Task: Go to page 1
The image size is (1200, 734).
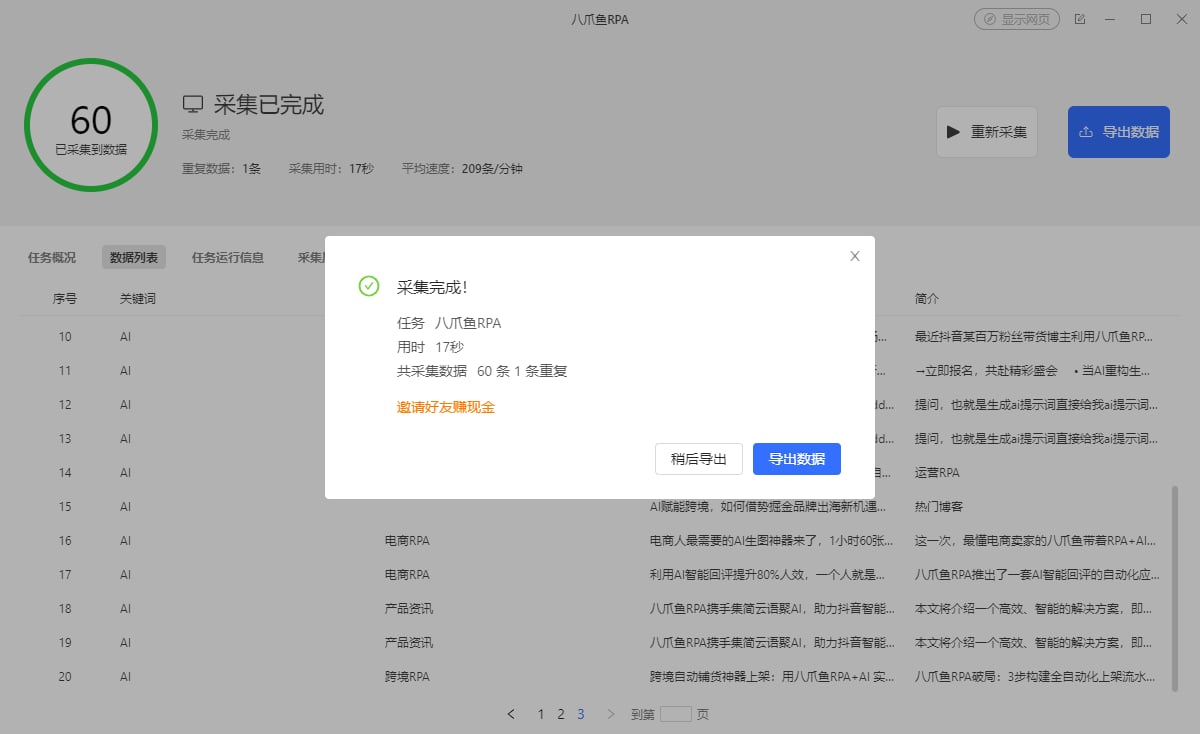Action: click(541, 714)
